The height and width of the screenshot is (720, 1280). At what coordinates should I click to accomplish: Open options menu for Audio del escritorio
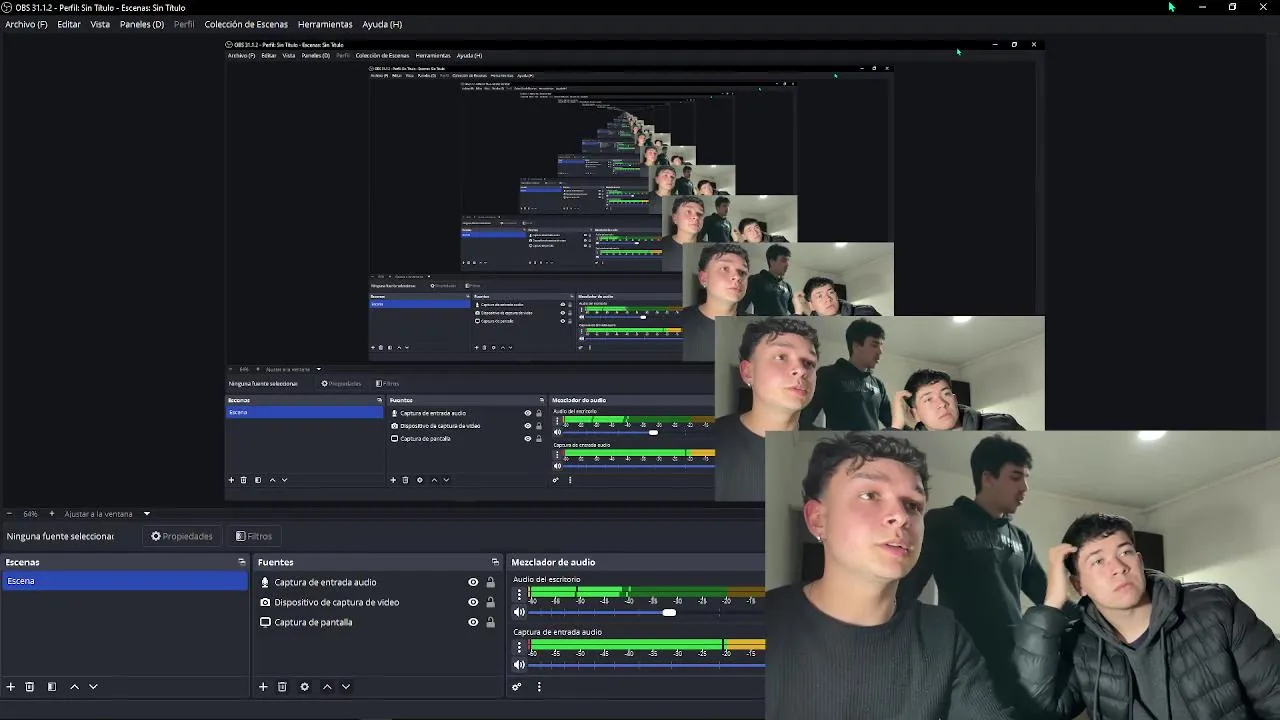click(519, 595)
